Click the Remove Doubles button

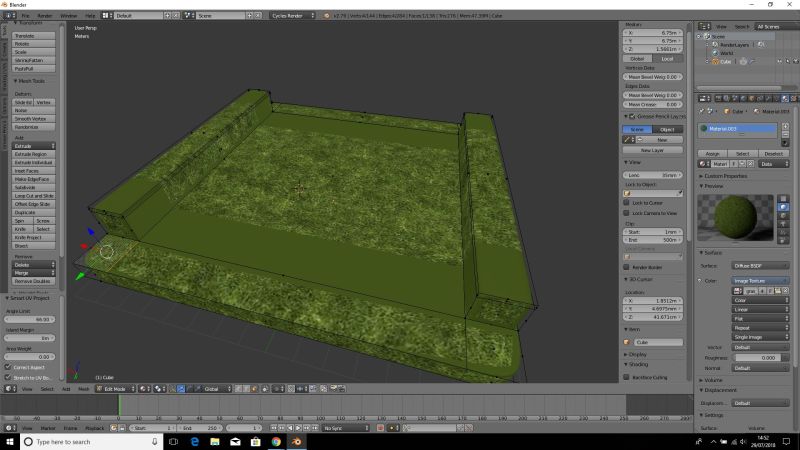pos(34,281)
